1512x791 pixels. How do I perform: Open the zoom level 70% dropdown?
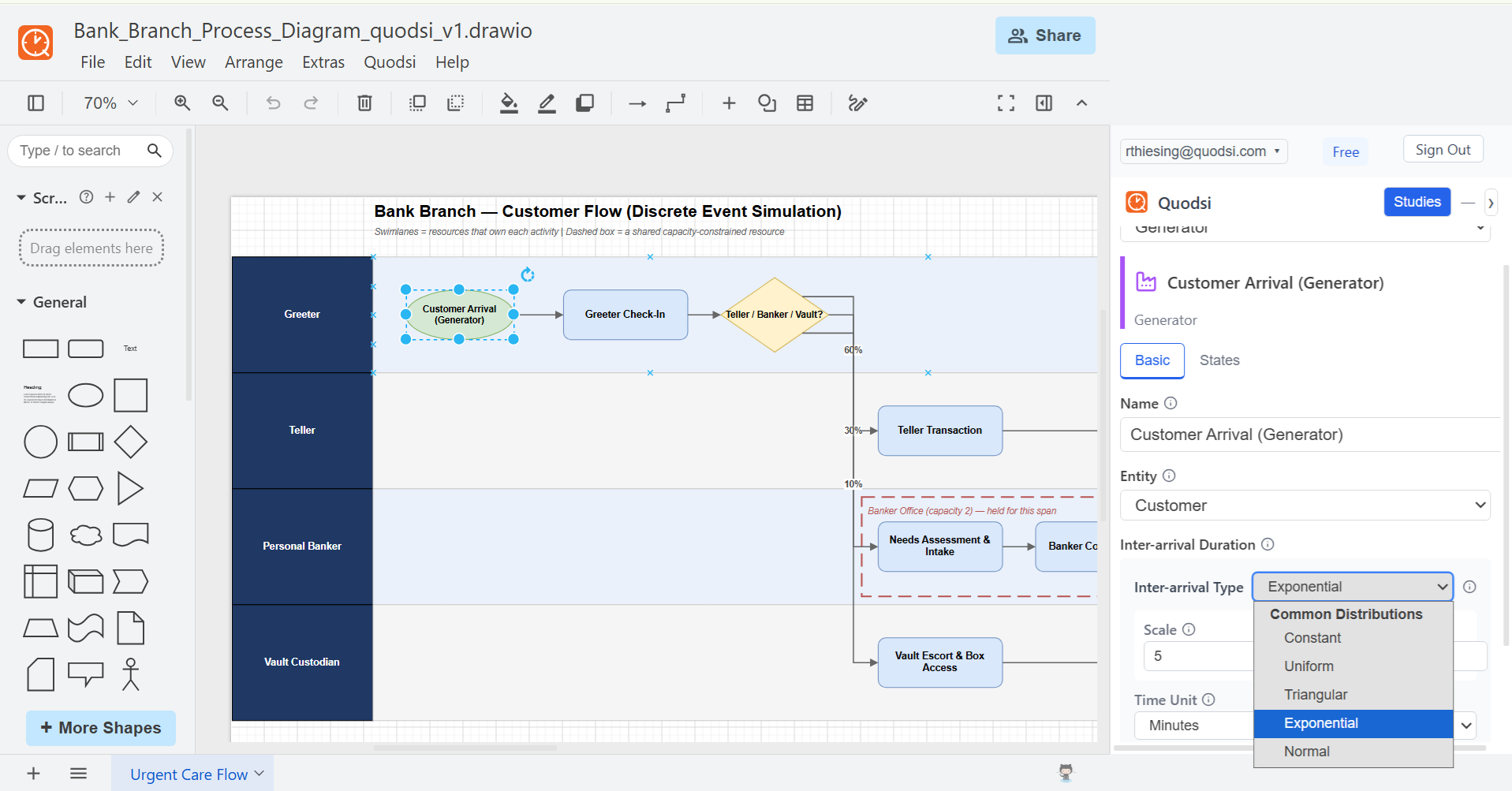coord(110,103)
